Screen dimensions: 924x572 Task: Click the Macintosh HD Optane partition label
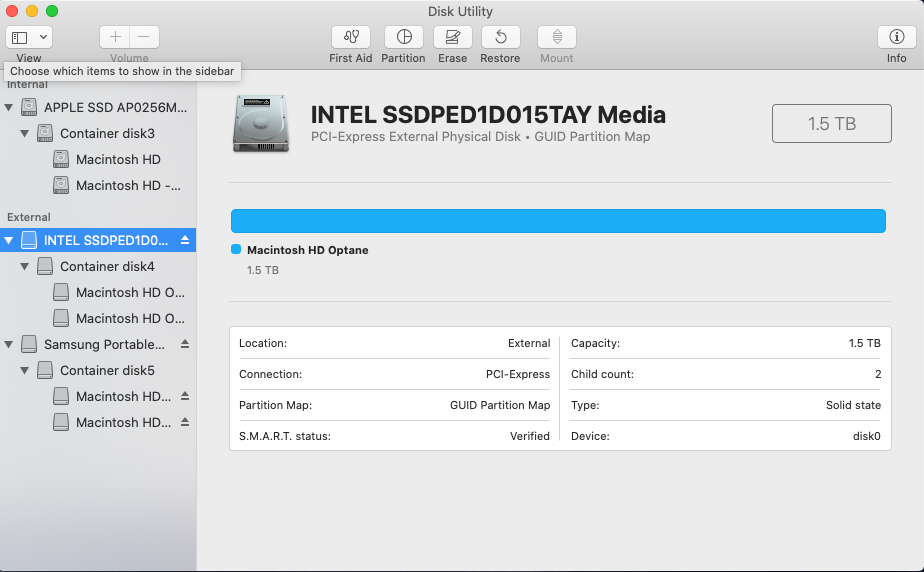(x=308, y=250)
